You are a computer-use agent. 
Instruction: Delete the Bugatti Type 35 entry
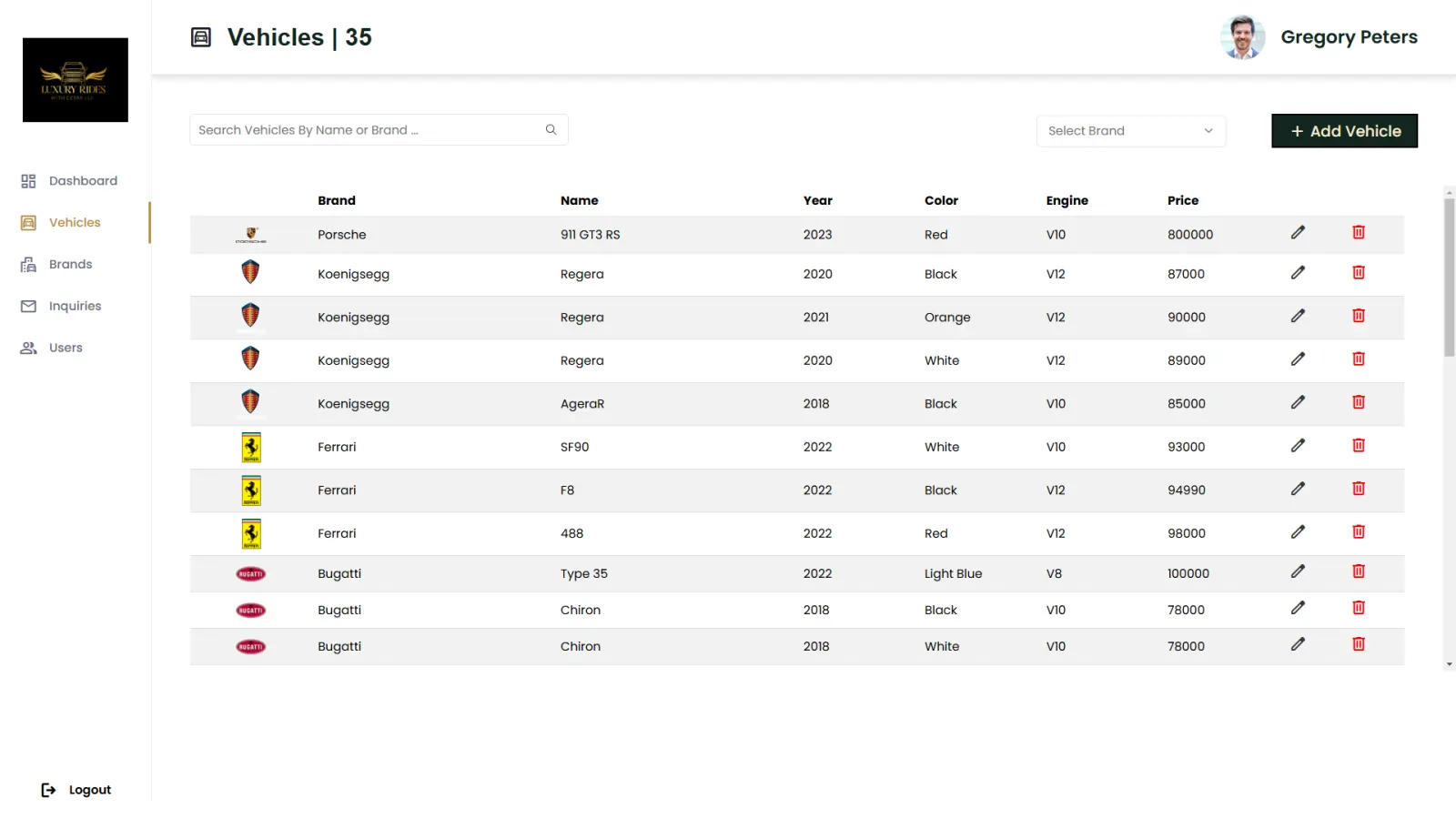[x=1359, y=571]
